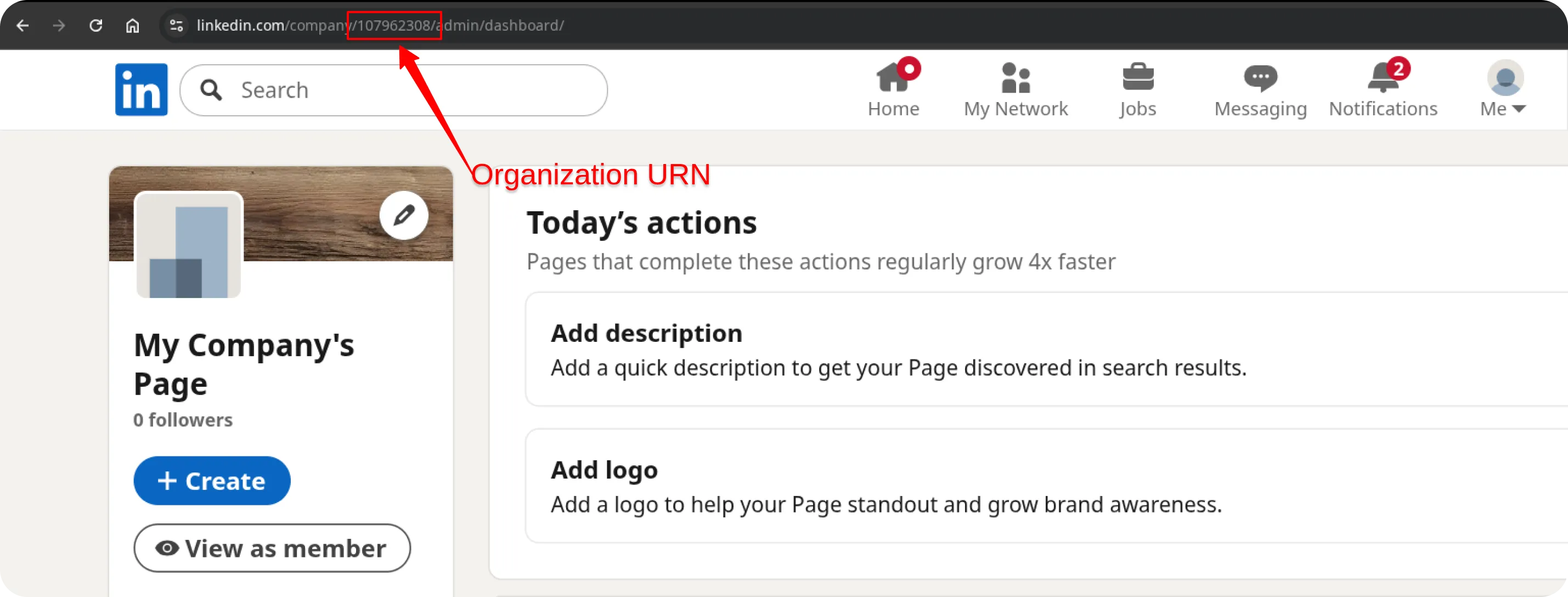
Task: Click the company logo placeholder thumbnail
Action: pos(189,245)
